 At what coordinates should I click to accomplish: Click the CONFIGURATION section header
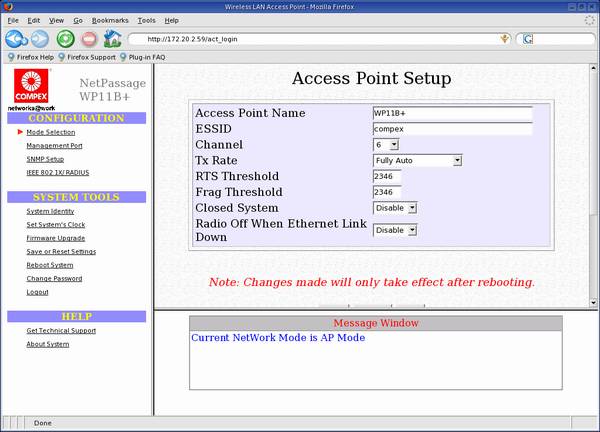(x=77, y=118)
